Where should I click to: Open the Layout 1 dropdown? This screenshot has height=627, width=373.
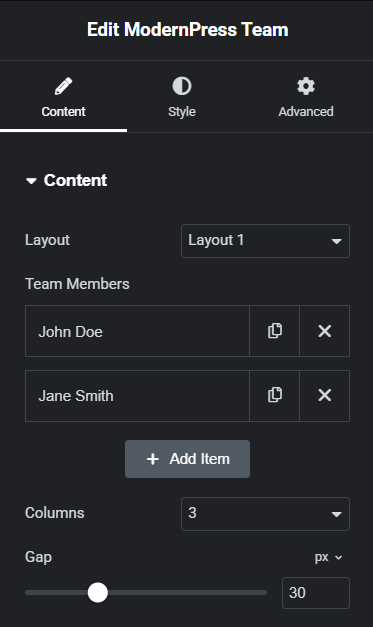click(265, 241)
